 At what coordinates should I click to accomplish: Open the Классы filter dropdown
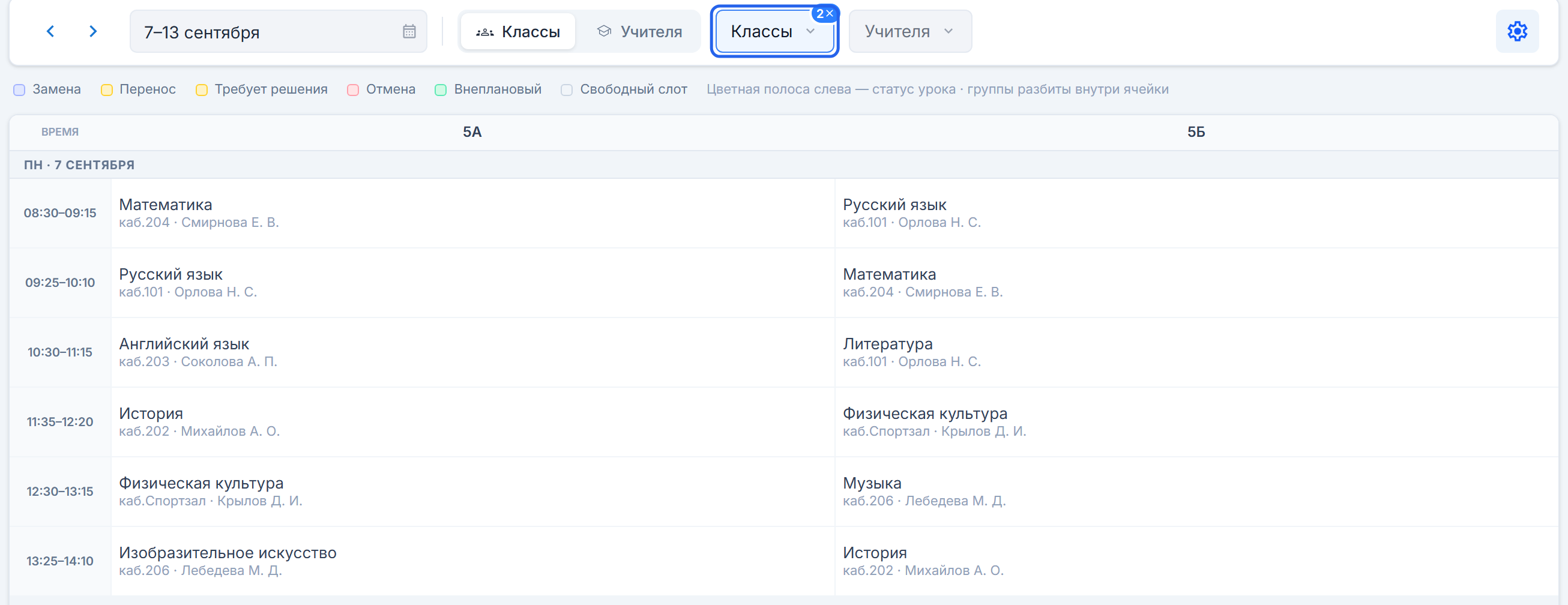(774, 32)
